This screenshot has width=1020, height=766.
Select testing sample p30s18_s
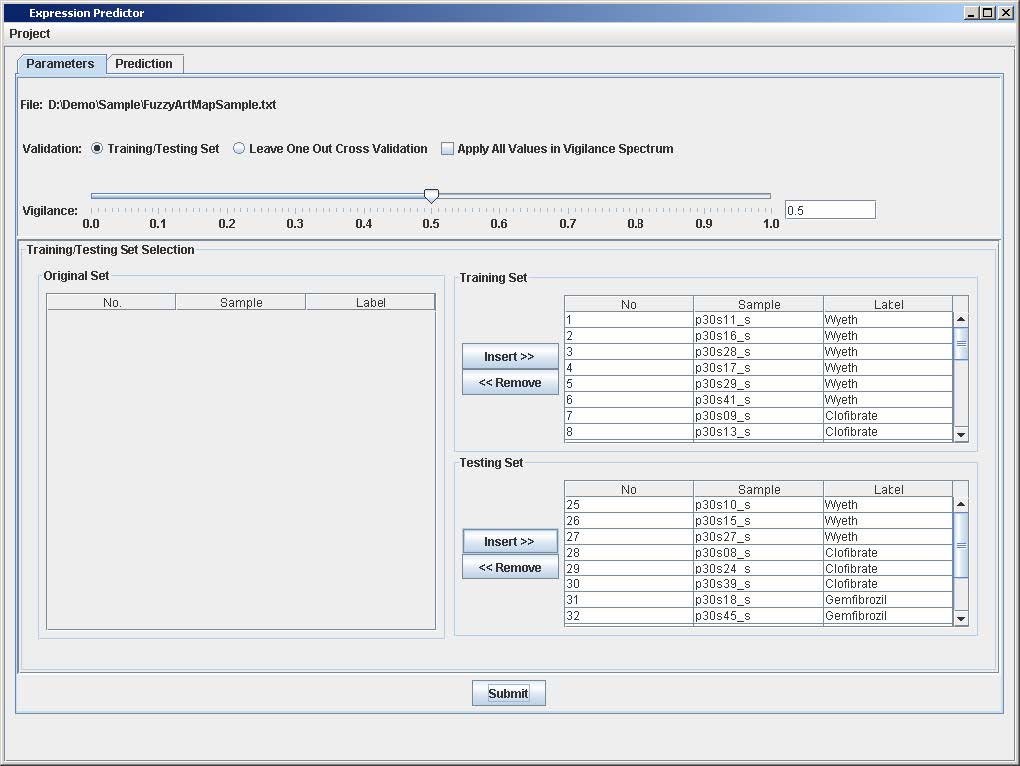[x=758, y=600]
